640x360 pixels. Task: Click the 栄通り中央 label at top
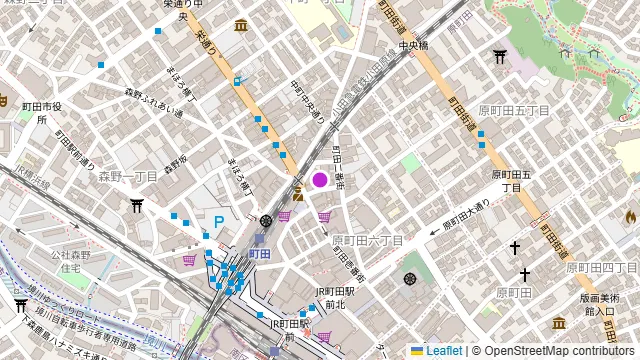click(x=182, y=10)
